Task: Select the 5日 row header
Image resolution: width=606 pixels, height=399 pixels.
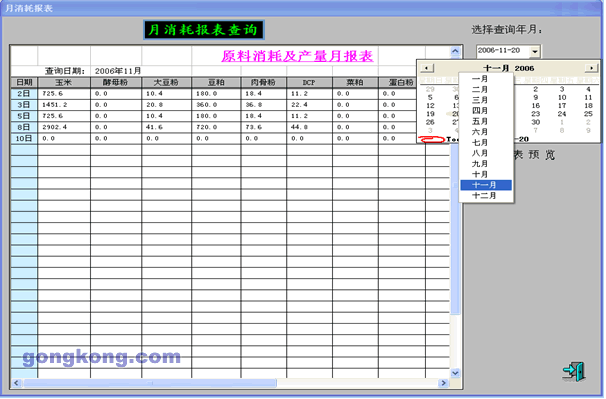Action: point(24,116)
